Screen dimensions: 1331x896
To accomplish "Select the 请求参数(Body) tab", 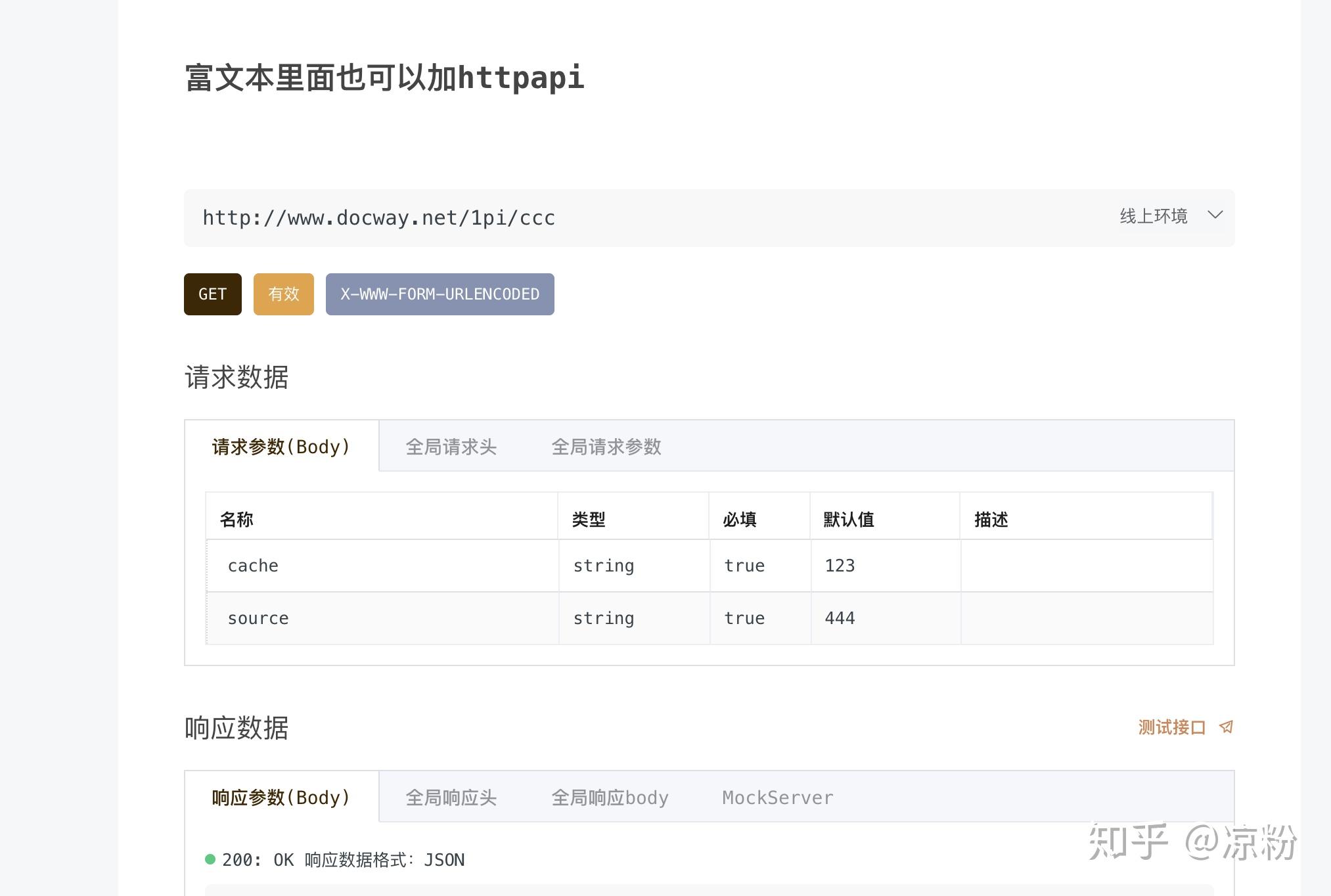I will [x=281, y=447].
